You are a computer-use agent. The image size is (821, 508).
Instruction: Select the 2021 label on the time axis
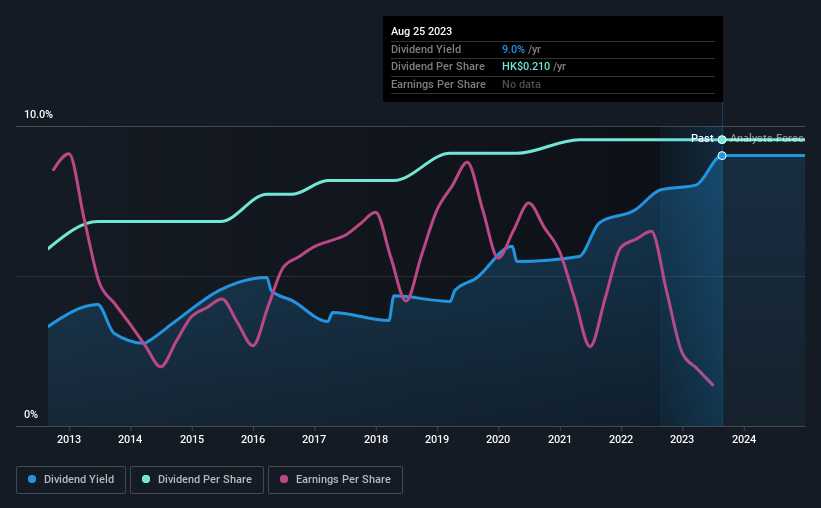(560, 439)
